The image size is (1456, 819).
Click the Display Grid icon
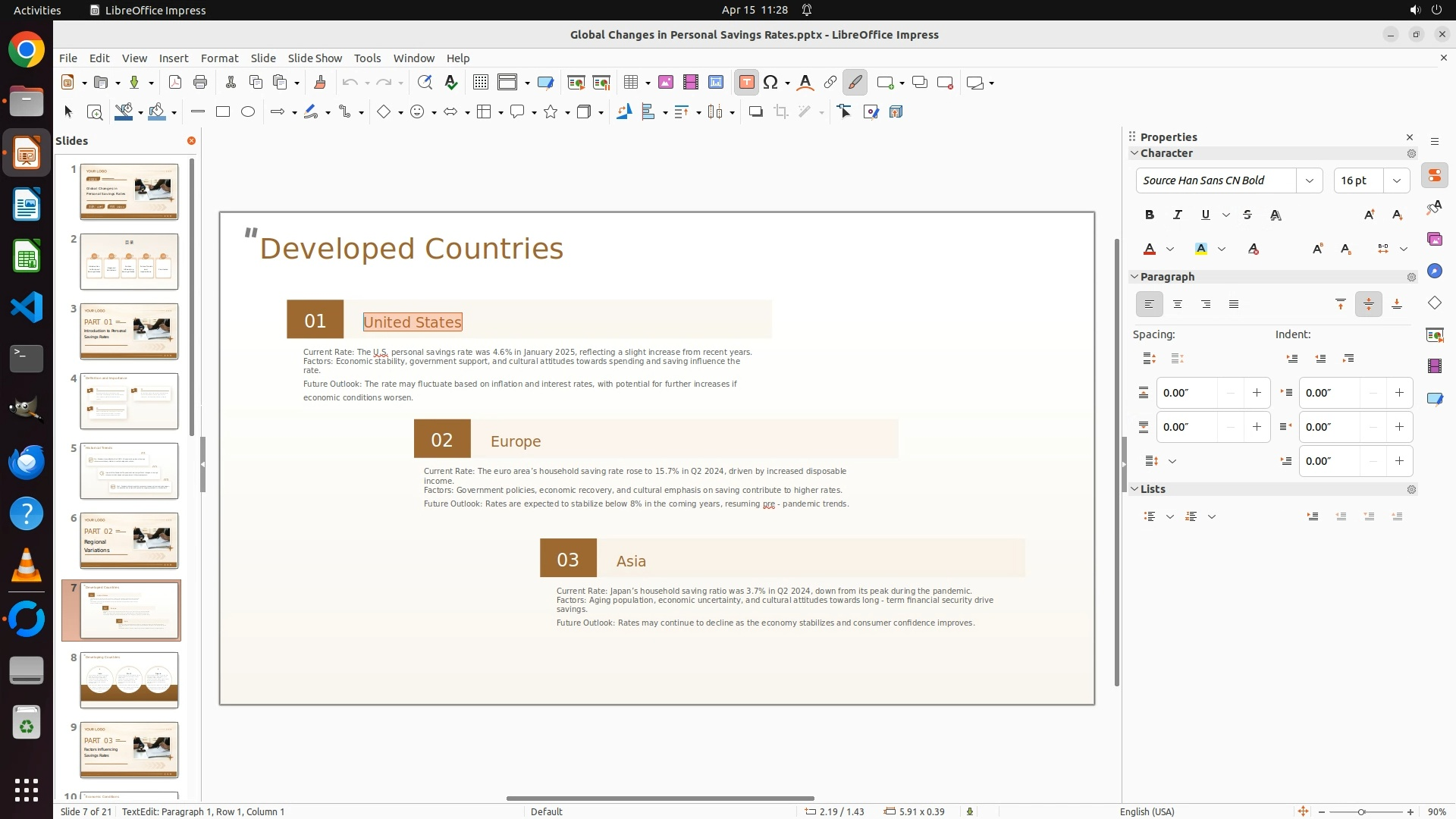(480, 83)
